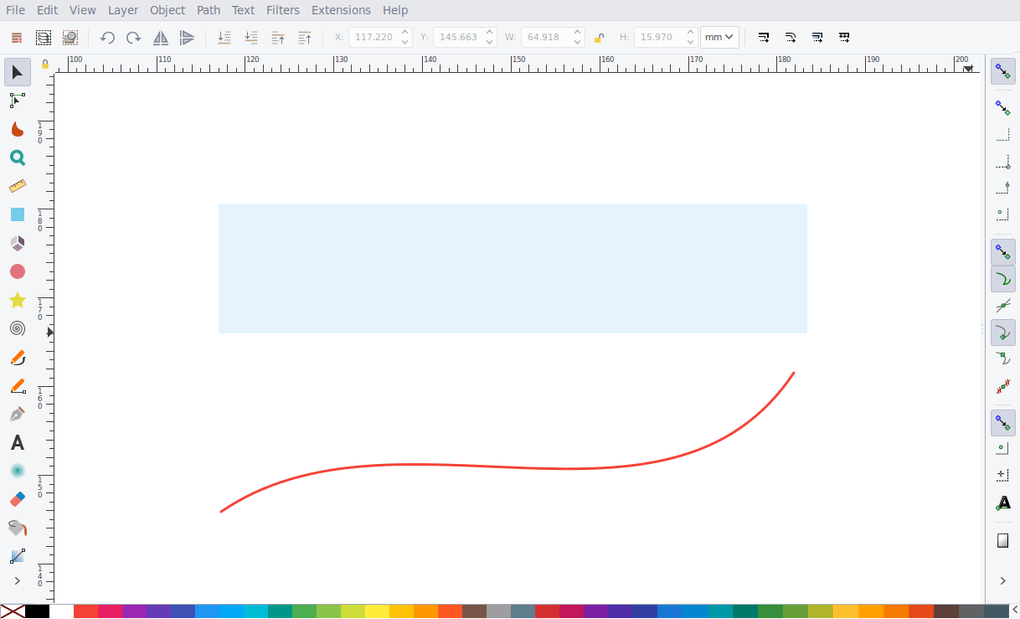This screenshot has width=1020, height=619.
Task: Open the Path menu
Action: click(x=207, y=10)
